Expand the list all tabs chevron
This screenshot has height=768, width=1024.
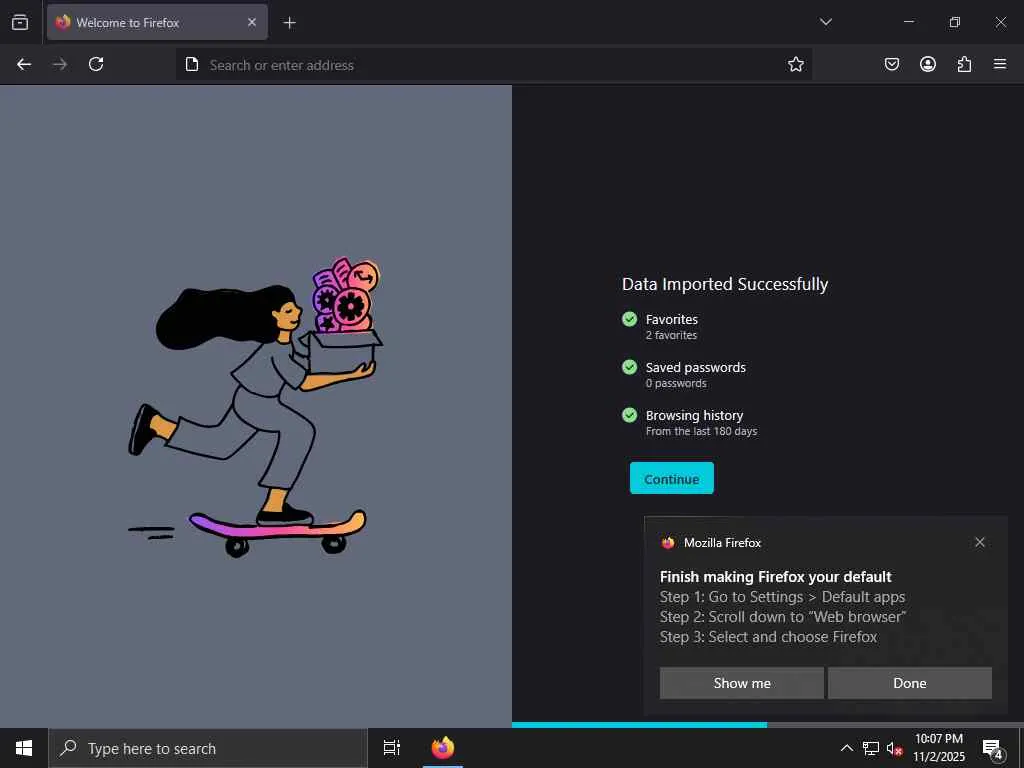click(826, 22)
